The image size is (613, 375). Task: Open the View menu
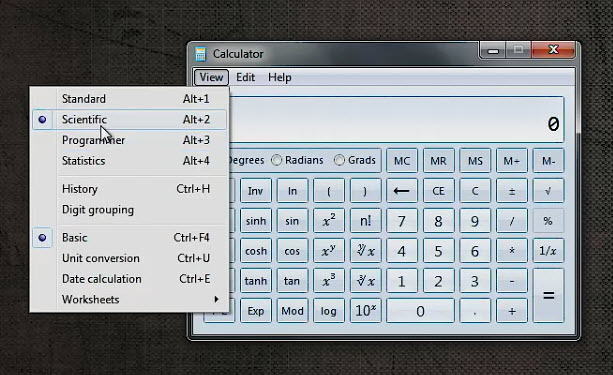pyautogui.click(x=211, y=77)
